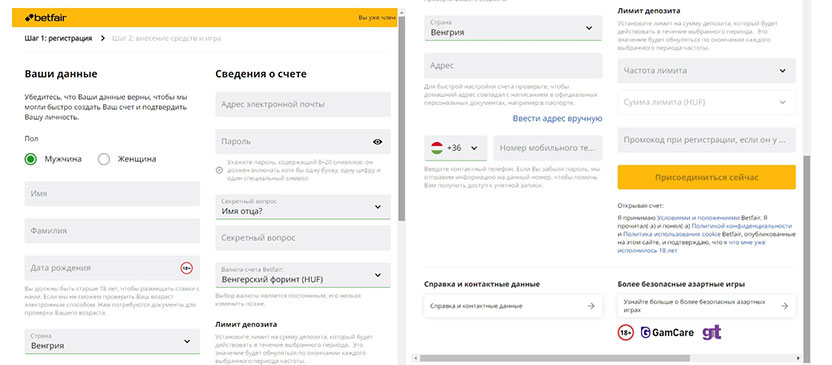Screen dimensions: 832x365
Task: Select the Женщина radio button
Action: [104, 159]
